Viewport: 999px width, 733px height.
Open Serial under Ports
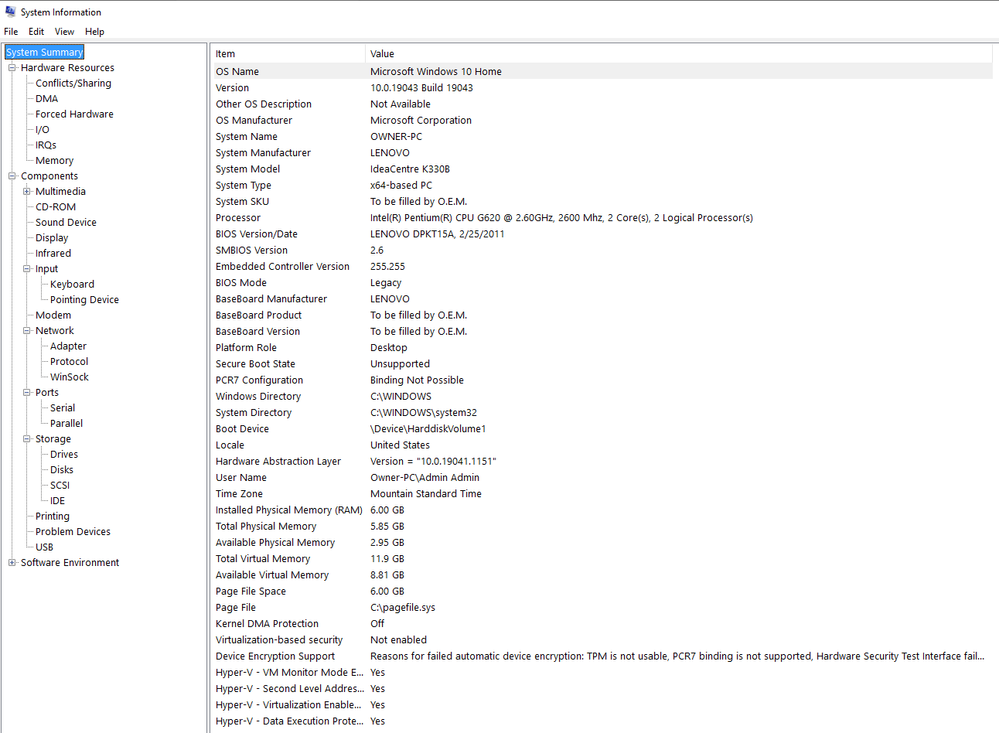tap(62, 408)
